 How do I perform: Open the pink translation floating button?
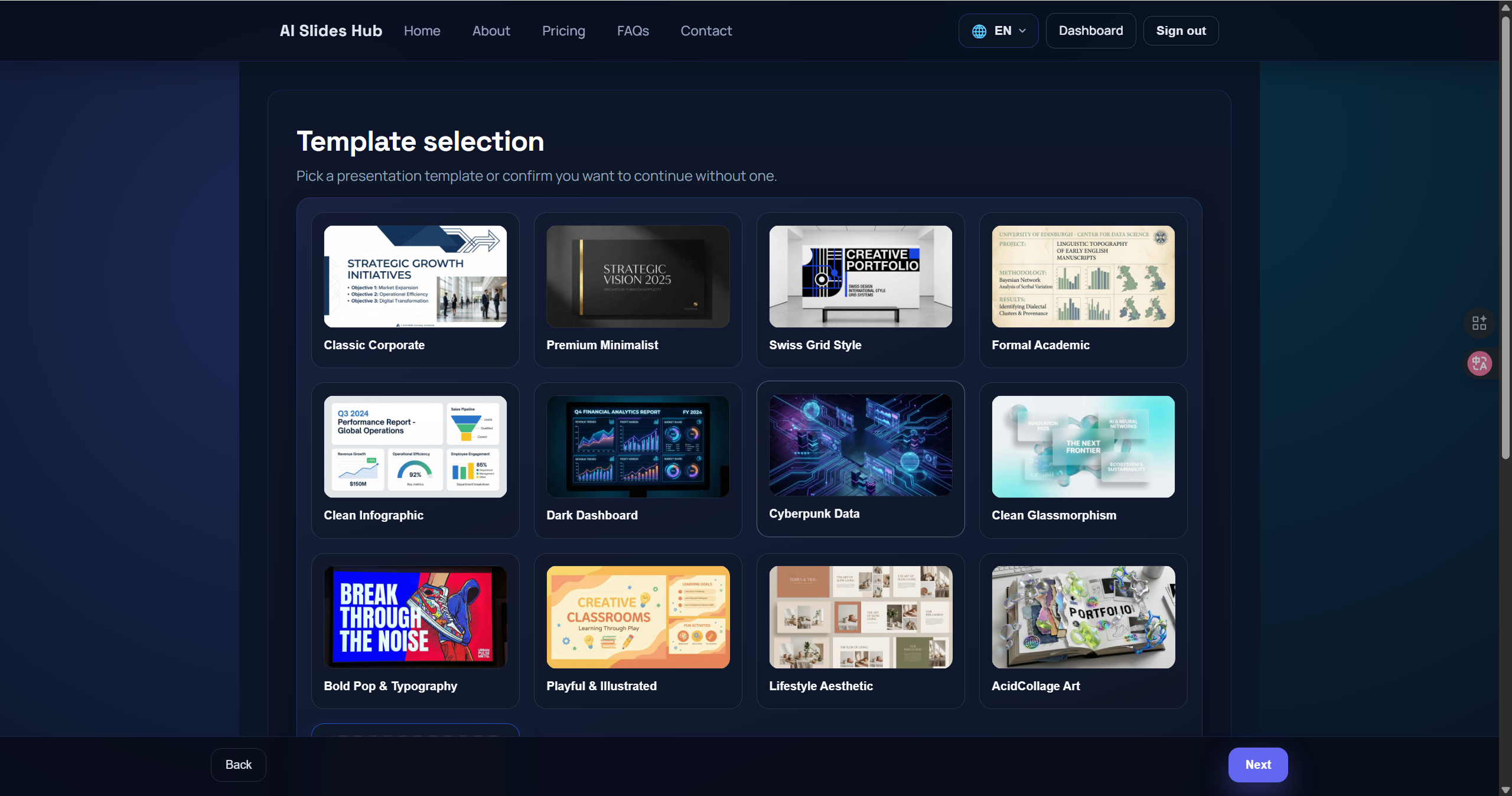tap(1479, 363)
